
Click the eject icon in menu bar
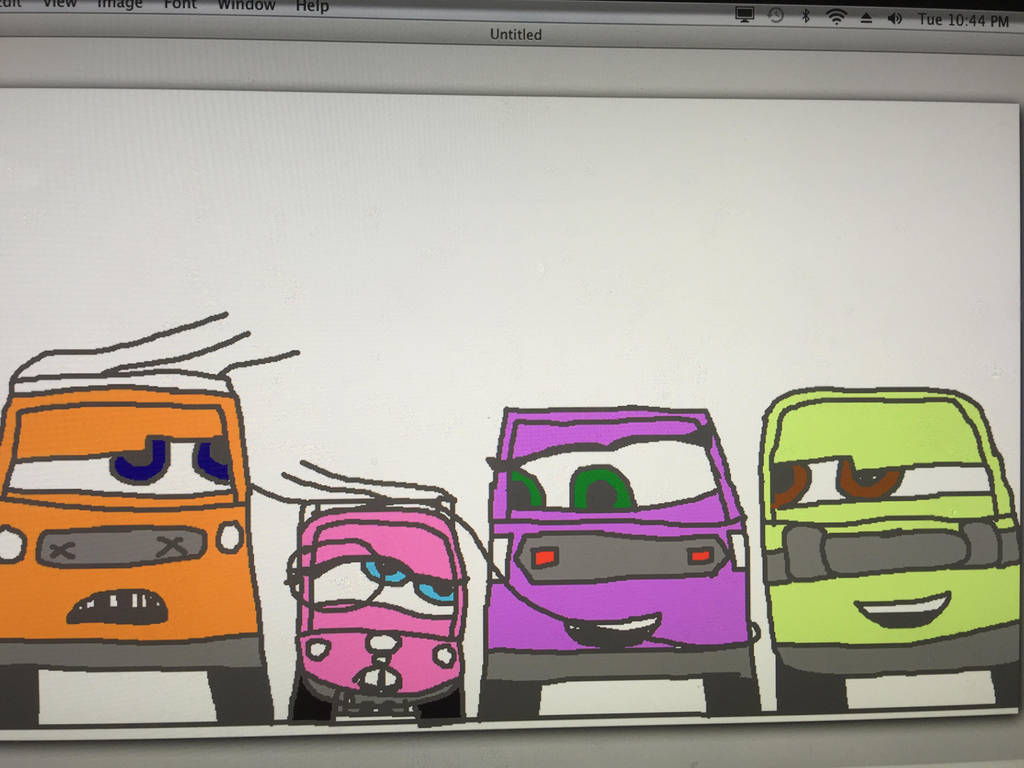point(866,18)
